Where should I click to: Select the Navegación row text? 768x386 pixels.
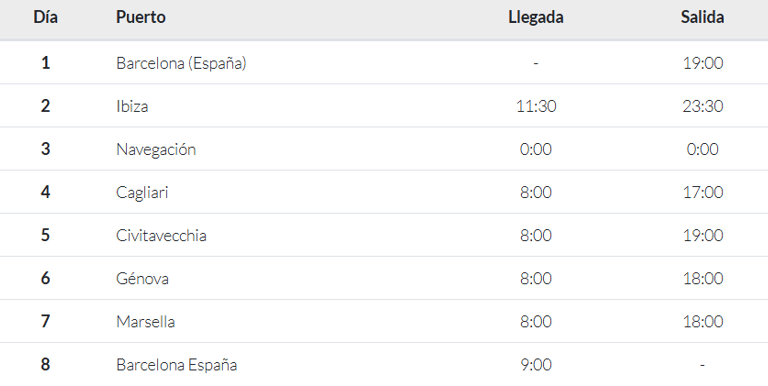point(156,149)
